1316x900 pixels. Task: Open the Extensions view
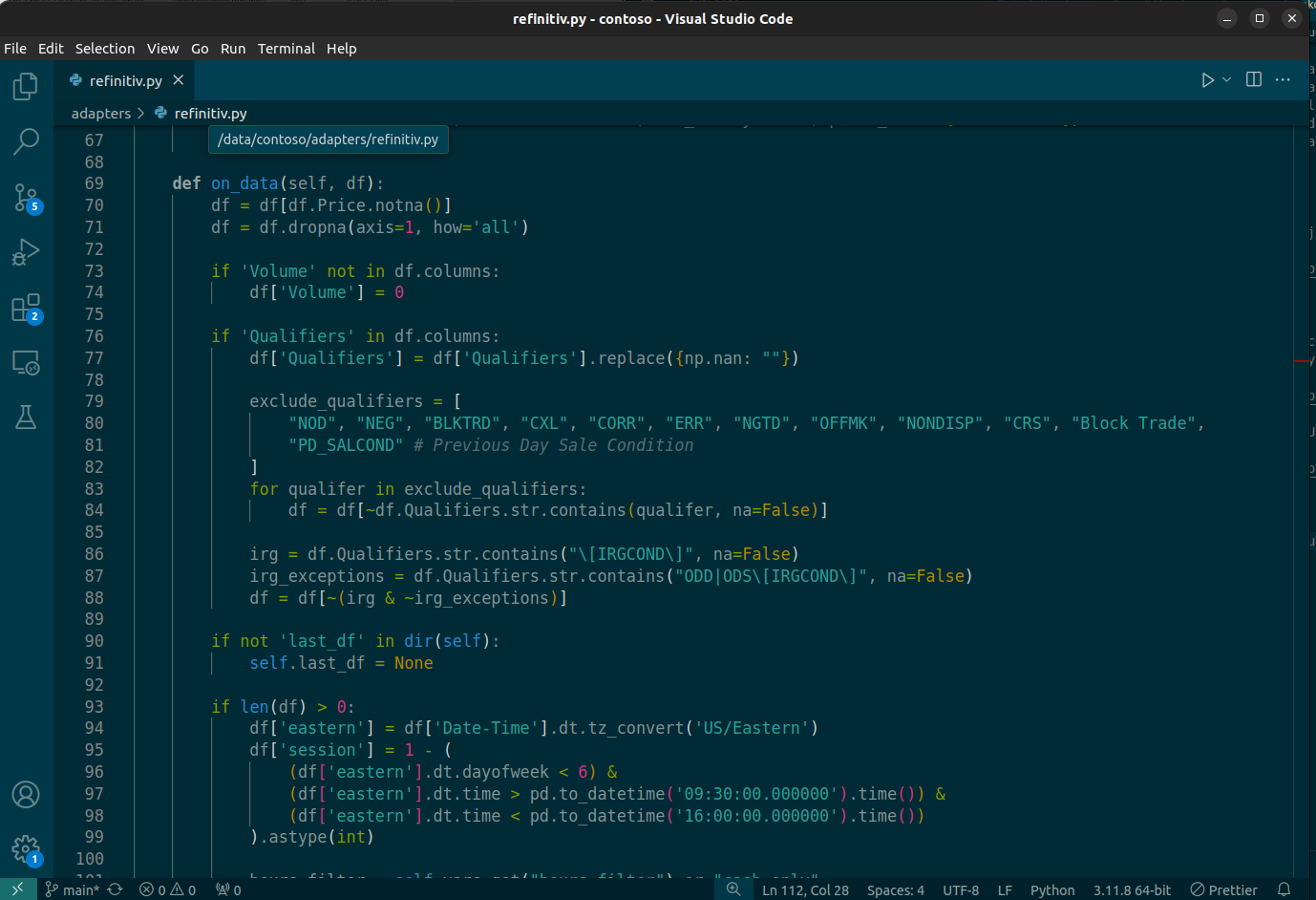[26, 309]
